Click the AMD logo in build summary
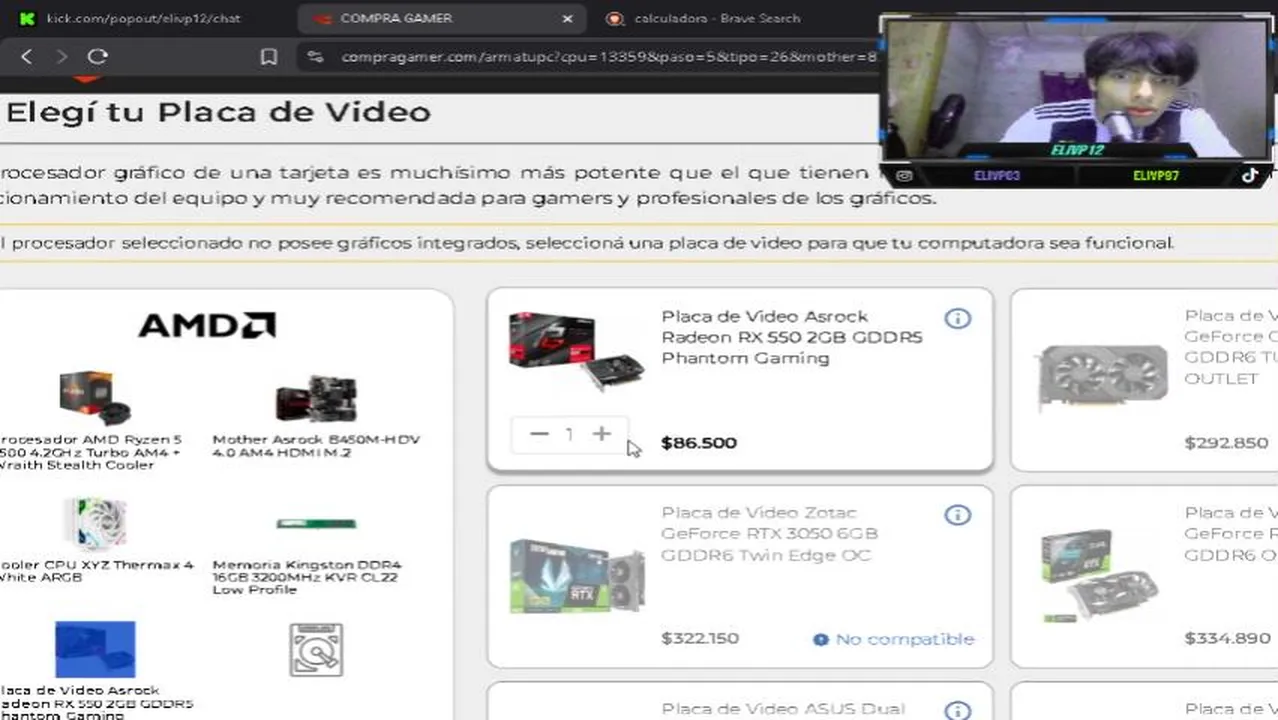 (x=207, y=325)
